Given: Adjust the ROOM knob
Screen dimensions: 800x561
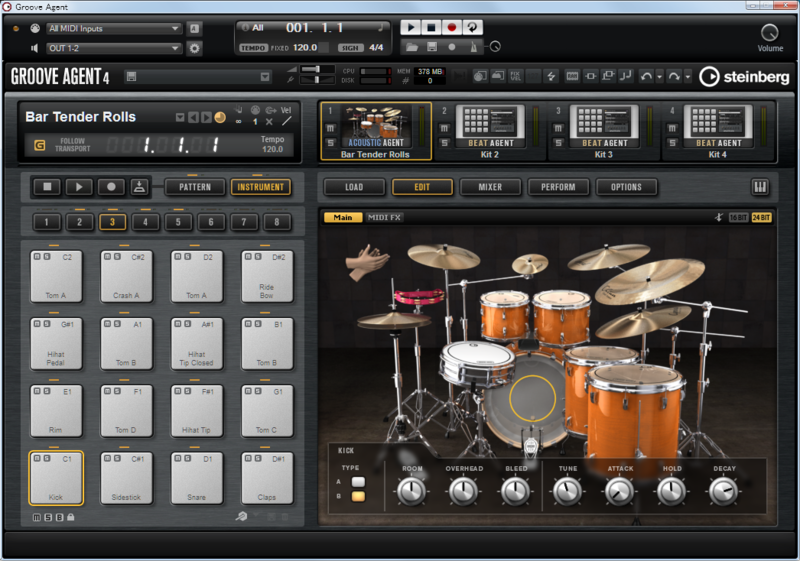Looking at the screenshot, I should coord(411,492).
